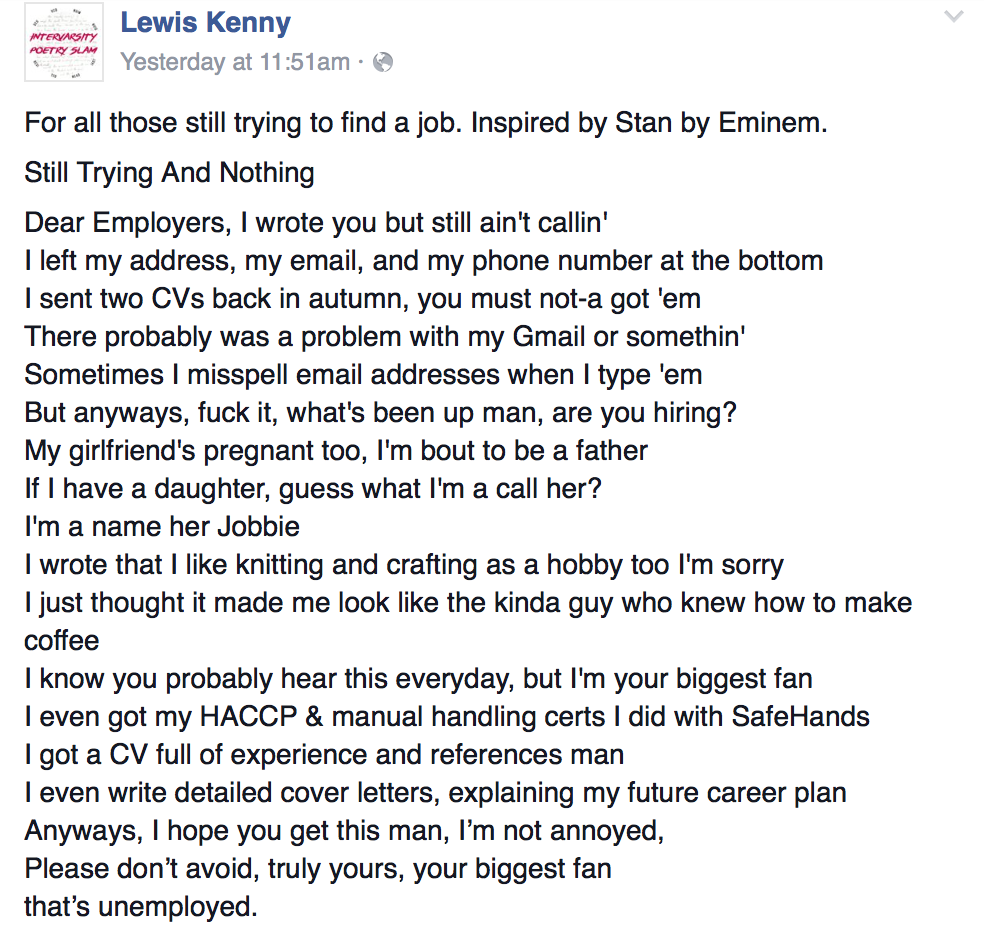Viewport: 984px width, 938px height.
Task: Click the final line that's unemployed
Action: [141, 907]
